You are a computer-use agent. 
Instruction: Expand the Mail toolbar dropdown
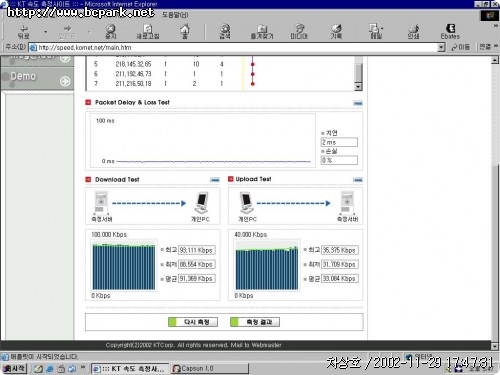pyautogui.click(x=382, y=29)
